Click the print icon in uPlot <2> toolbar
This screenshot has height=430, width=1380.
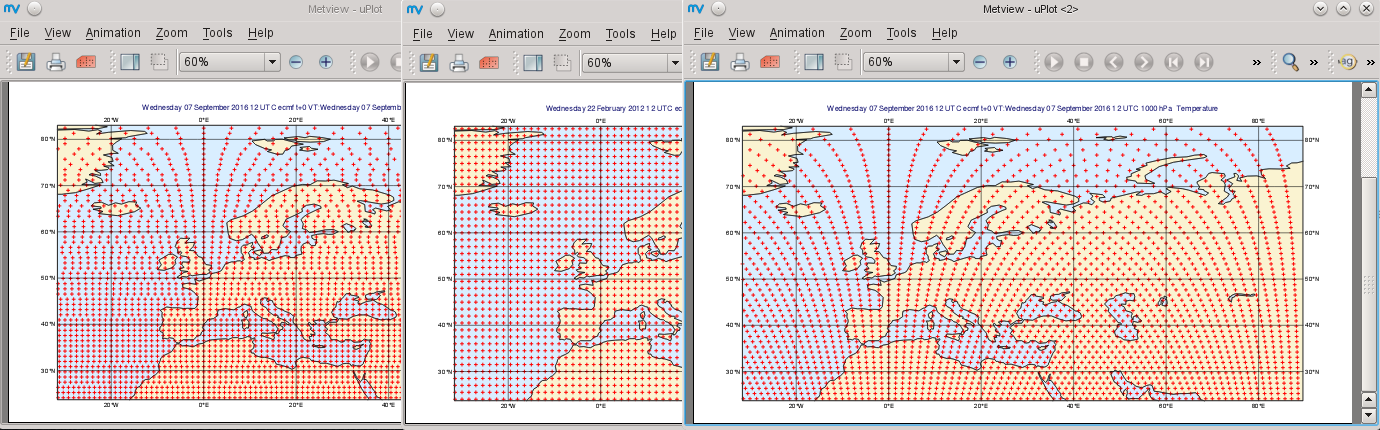(741, 62)
